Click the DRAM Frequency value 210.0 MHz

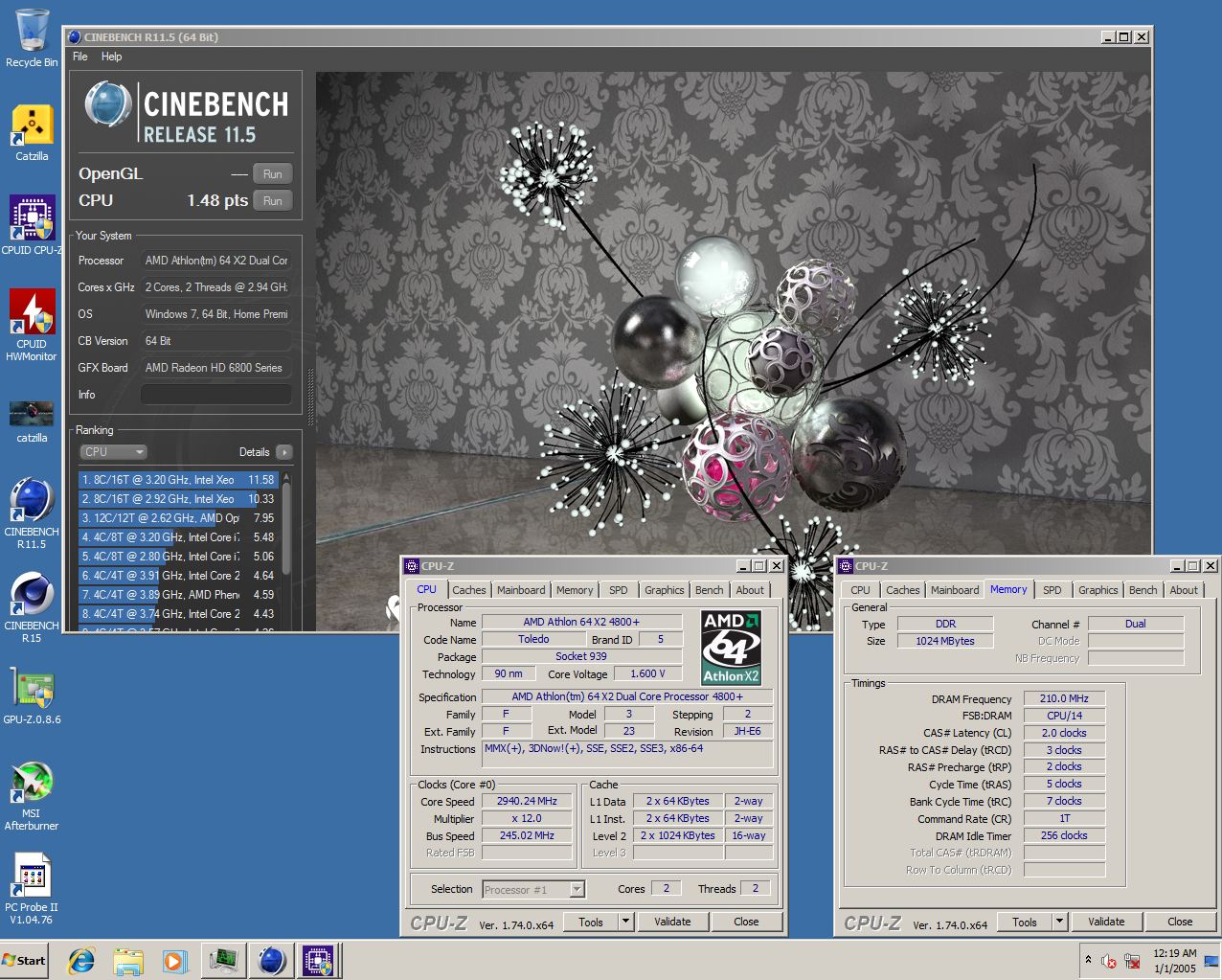(x=1064, y=698)
